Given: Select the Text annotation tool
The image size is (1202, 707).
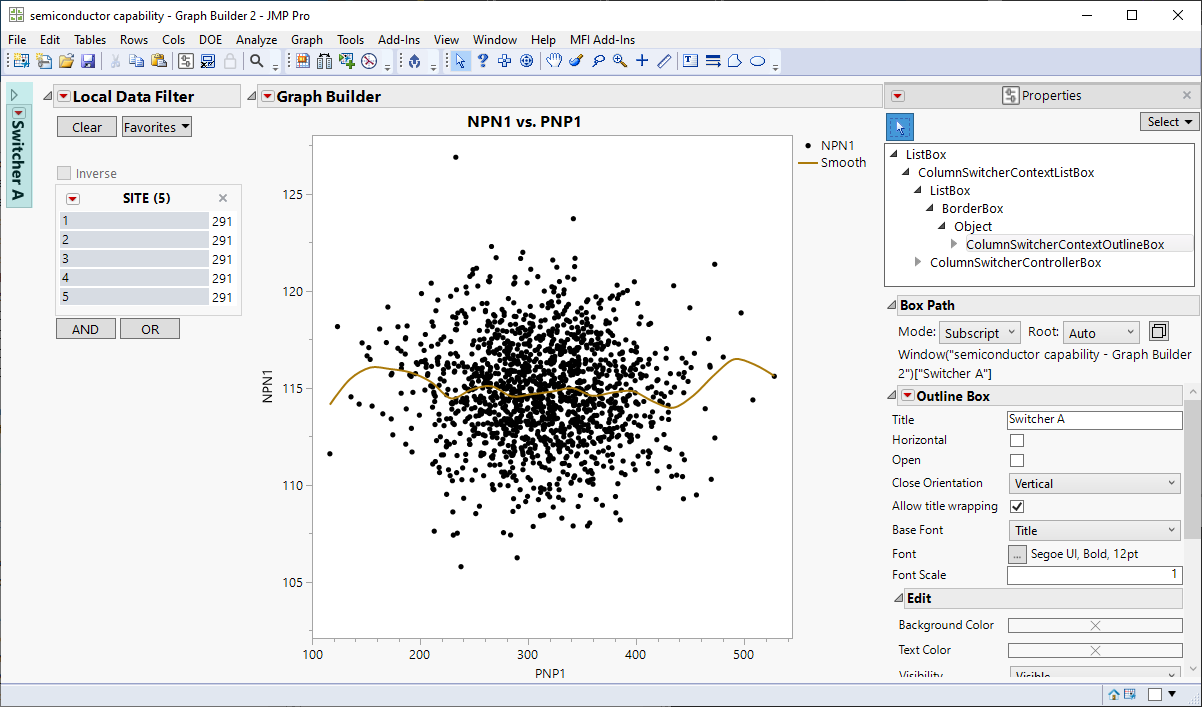Looking at the screenshot, I should (690, 61).
